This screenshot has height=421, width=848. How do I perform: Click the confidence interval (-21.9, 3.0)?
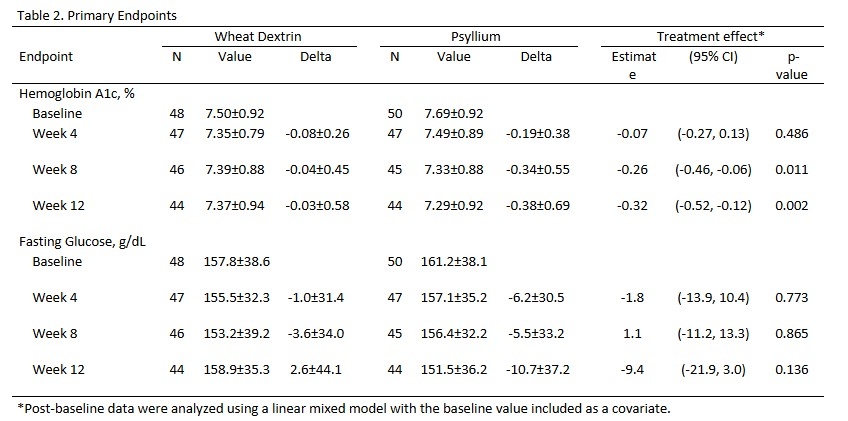(x=713, y=370)
